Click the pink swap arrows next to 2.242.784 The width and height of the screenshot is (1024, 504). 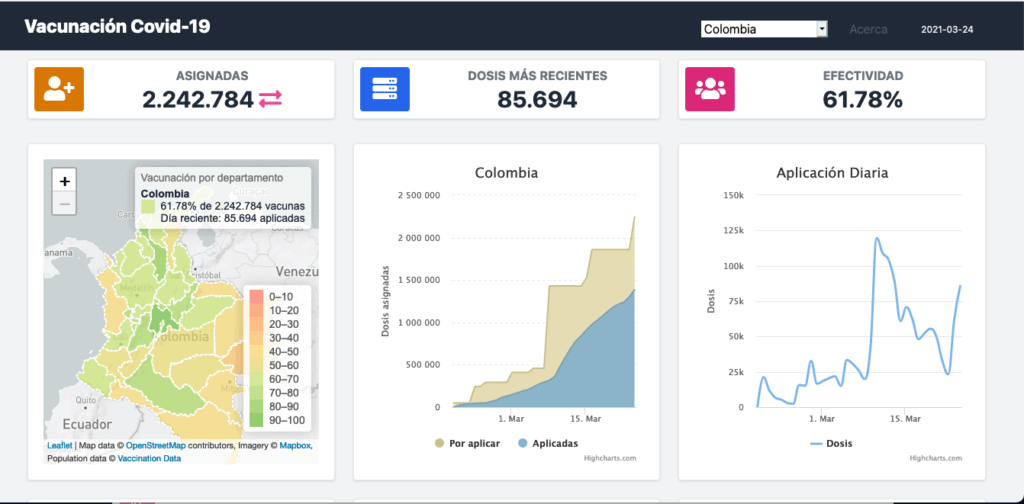271,99
